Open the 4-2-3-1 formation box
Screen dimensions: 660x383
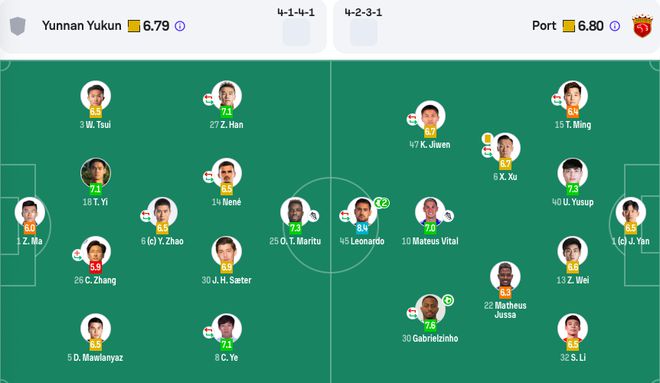[363, 32]
